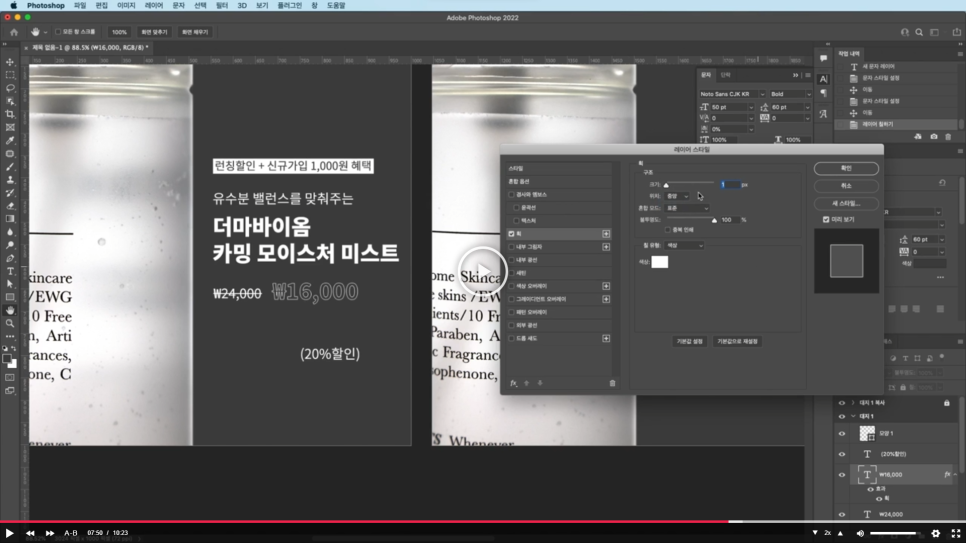Open the stroke Blend Mode dropdown
The image size is (966, 543).
click(687, 208)
